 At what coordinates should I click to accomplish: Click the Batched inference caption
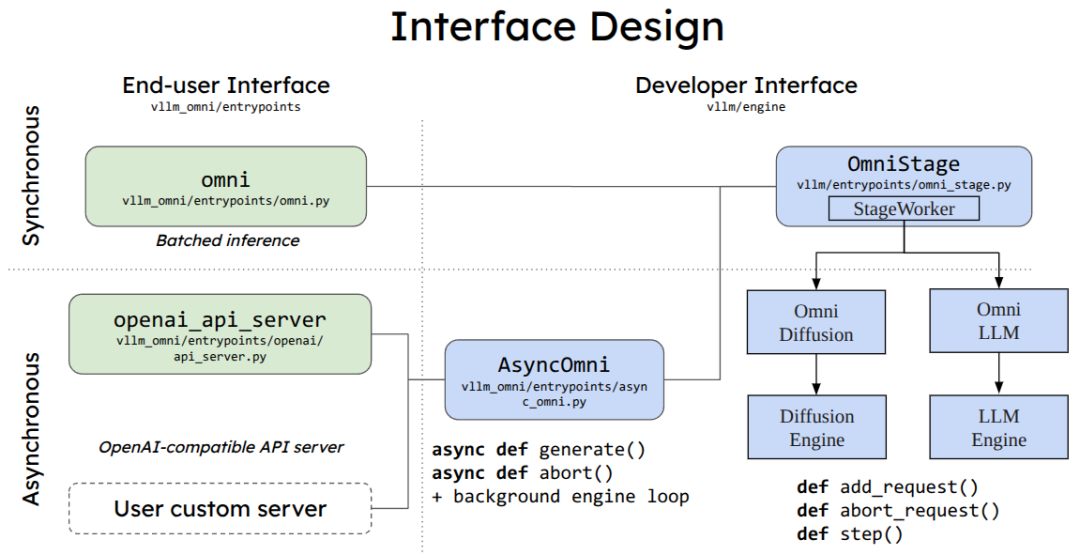[x=227, y=240]
